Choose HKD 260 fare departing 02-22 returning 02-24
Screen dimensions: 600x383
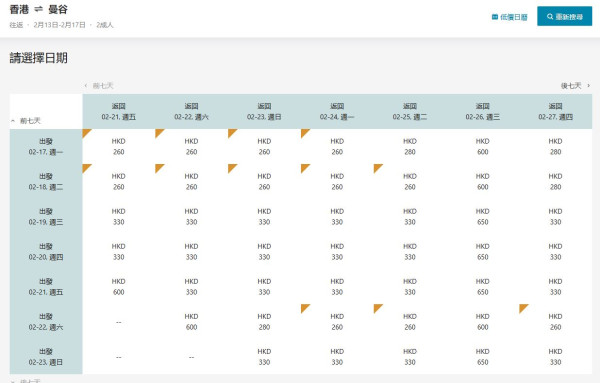[337, 322]
